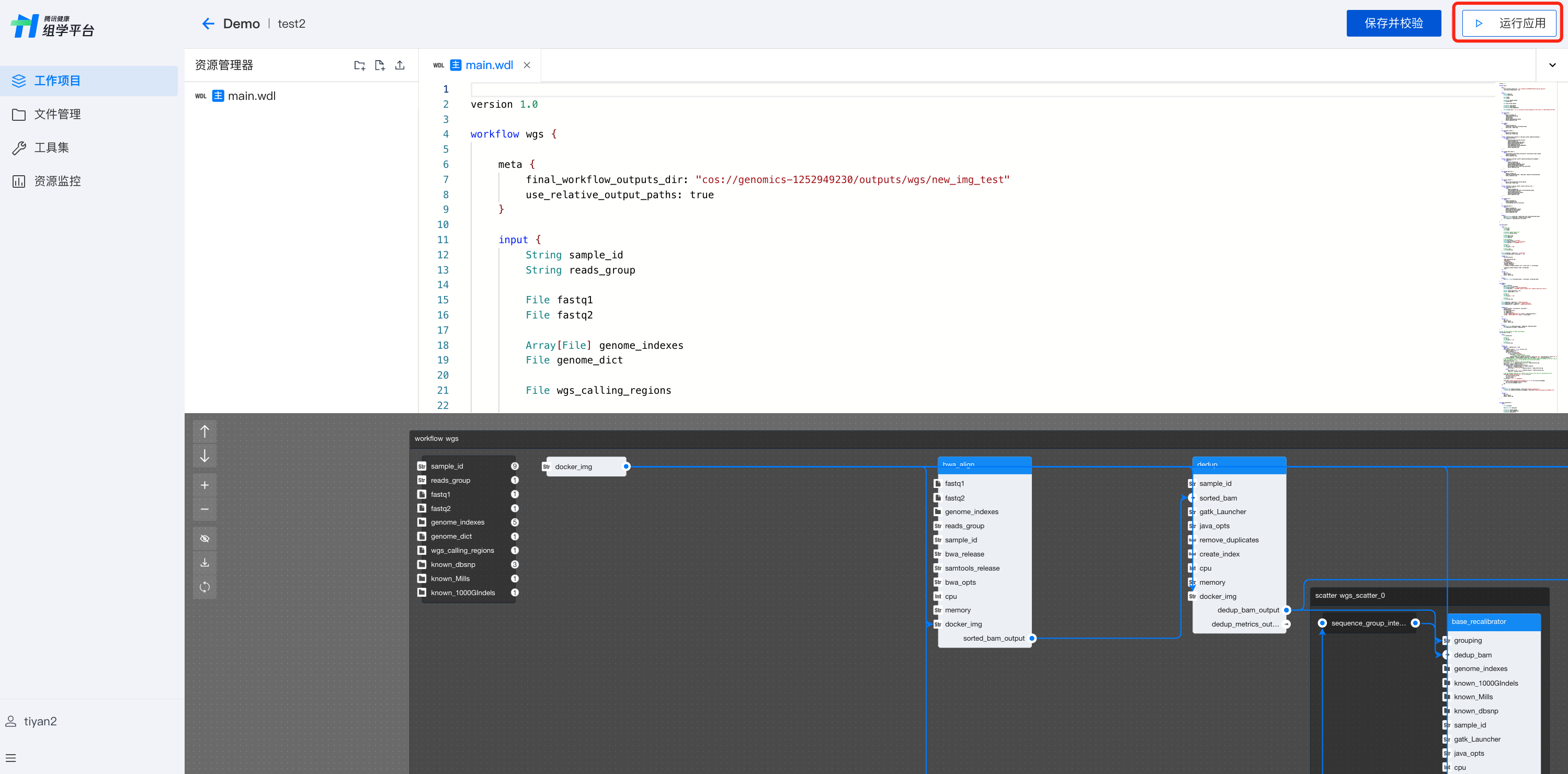Click the new file icon in 资源管理器
Screen dimensions: 1568x774
click(380, 65)
